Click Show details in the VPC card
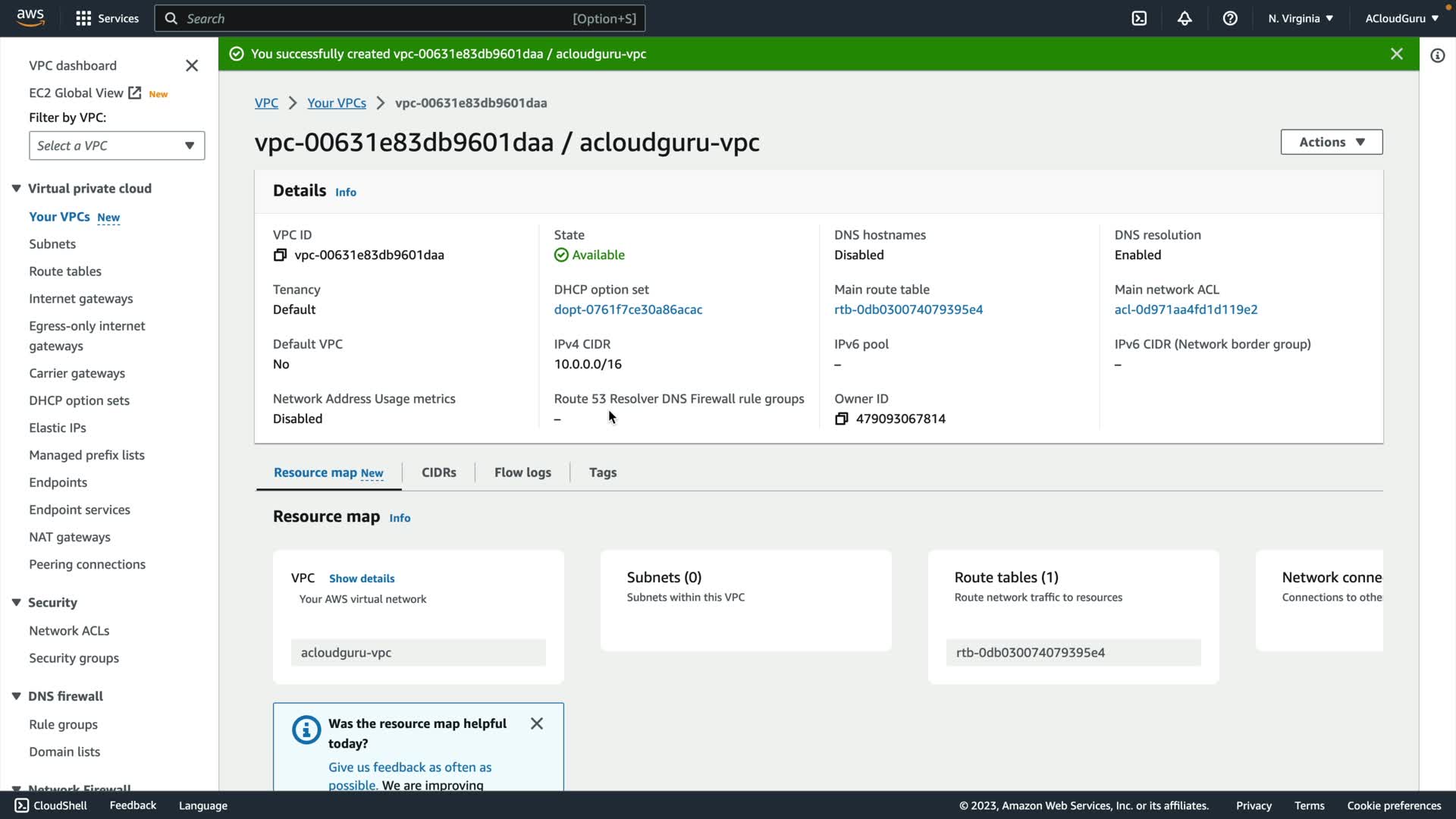Viewport: 1456px width, 819px height. tap(362, 579)
